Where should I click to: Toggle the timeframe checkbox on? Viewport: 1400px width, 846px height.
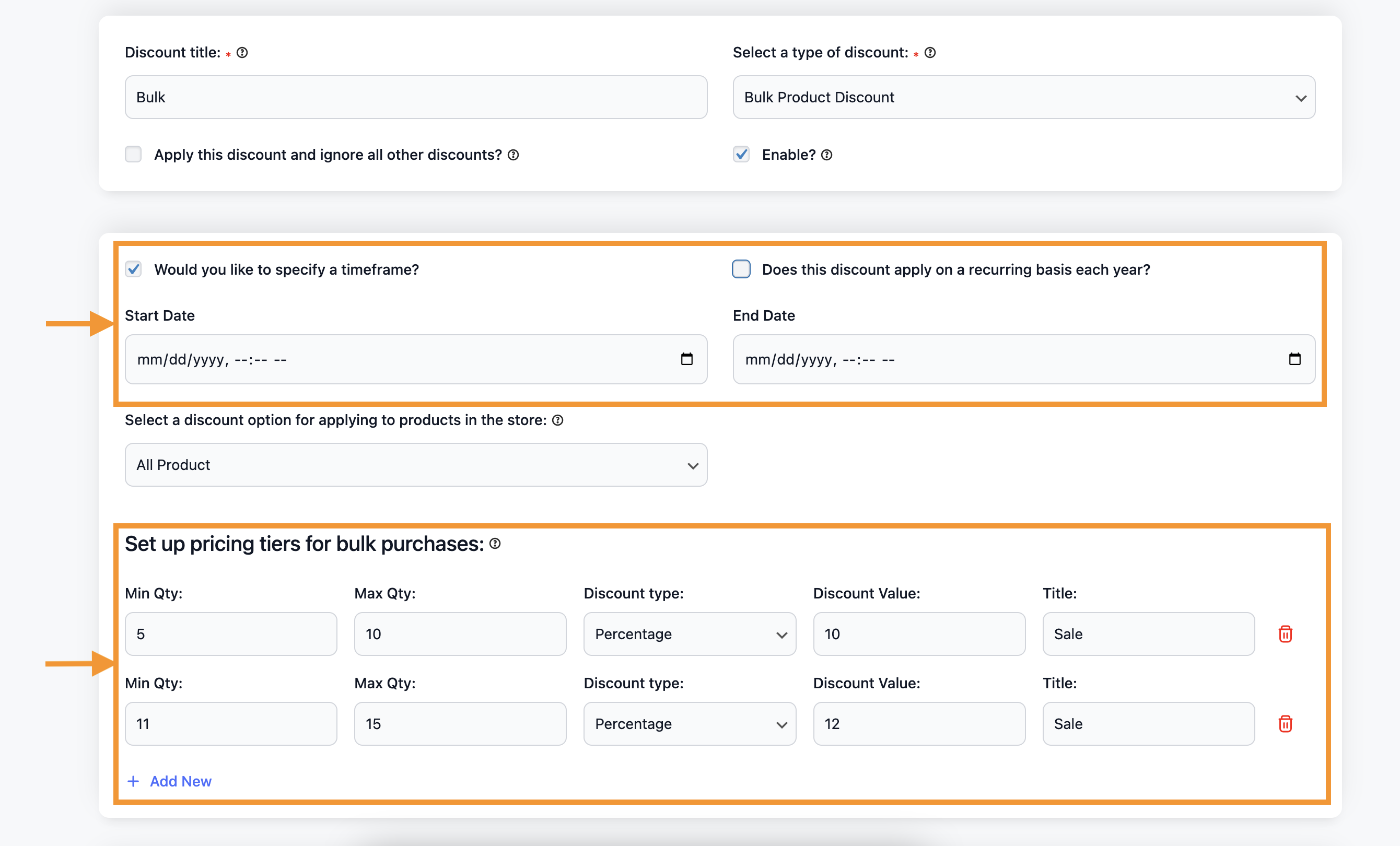(133, 269)
